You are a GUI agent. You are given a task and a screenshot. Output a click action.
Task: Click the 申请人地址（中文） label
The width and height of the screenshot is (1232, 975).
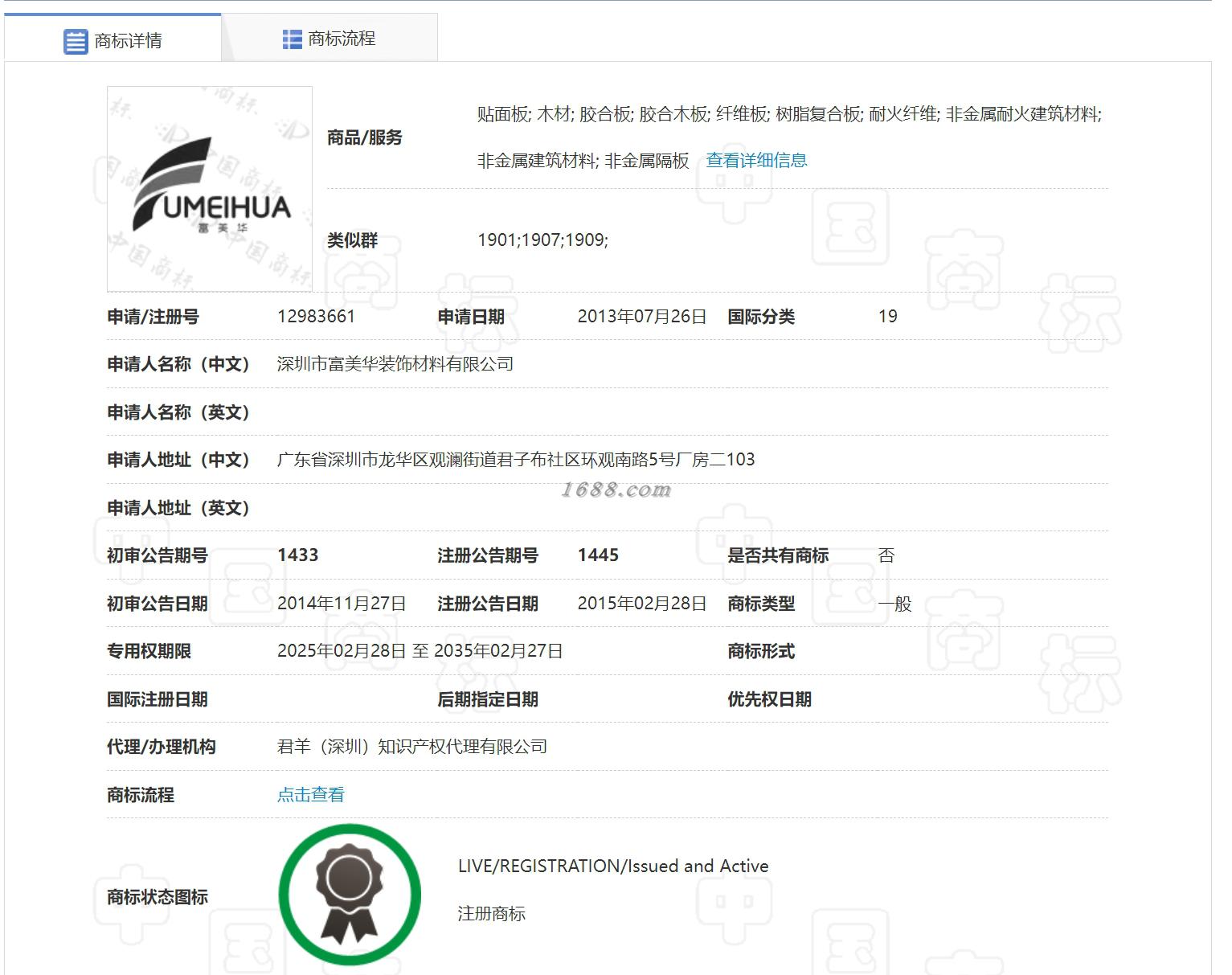pos(179,460)
